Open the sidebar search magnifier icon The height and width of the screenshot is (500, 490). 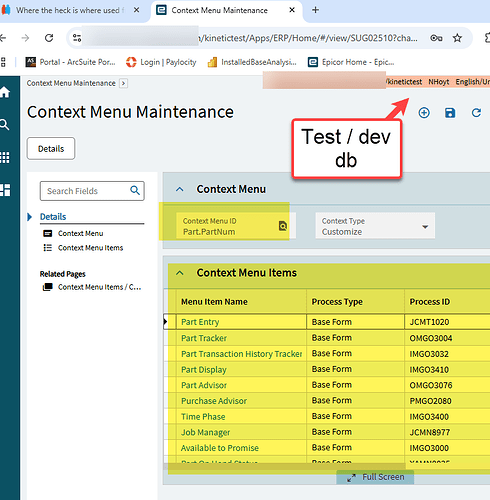tap(4, 125)
